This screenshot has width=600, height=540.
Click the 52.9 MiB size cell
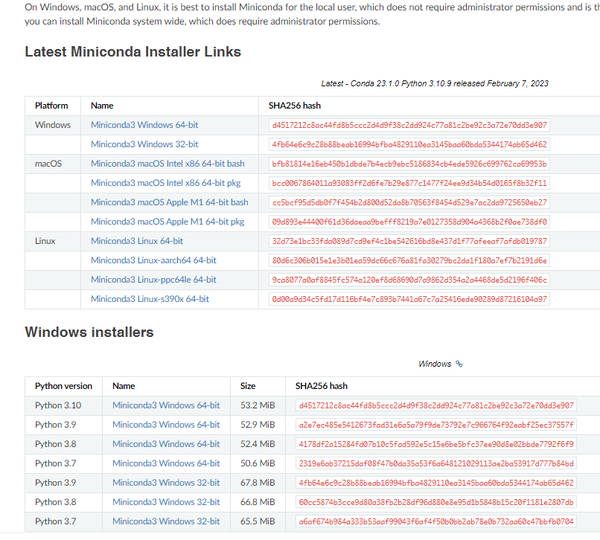coord(258,425)
